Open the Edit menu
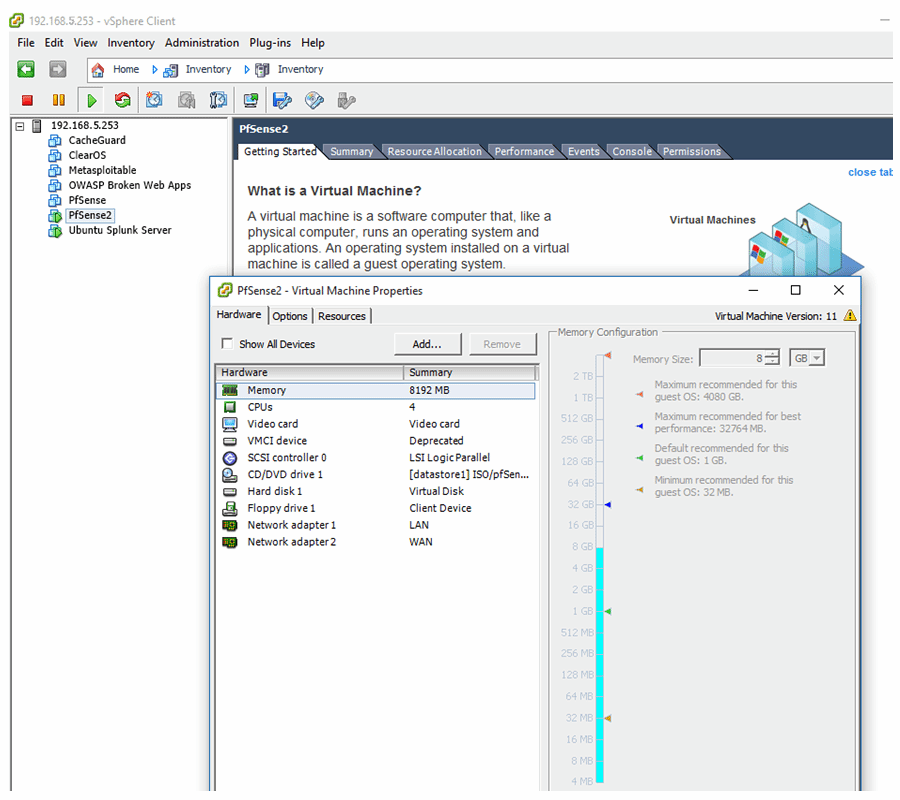The height and width of the screenshot is (800, 900). click(x=54, y=43)
